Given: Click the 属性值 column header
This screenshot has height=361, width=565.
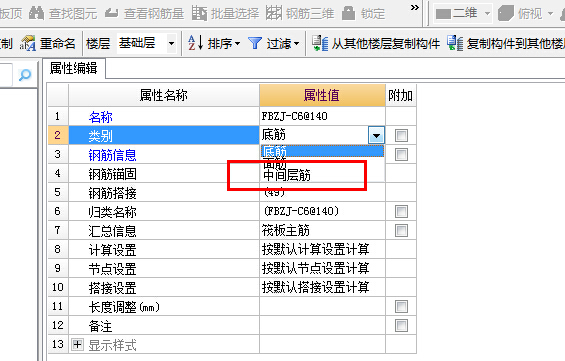Looking at the screenshot, I should [322, 95].
